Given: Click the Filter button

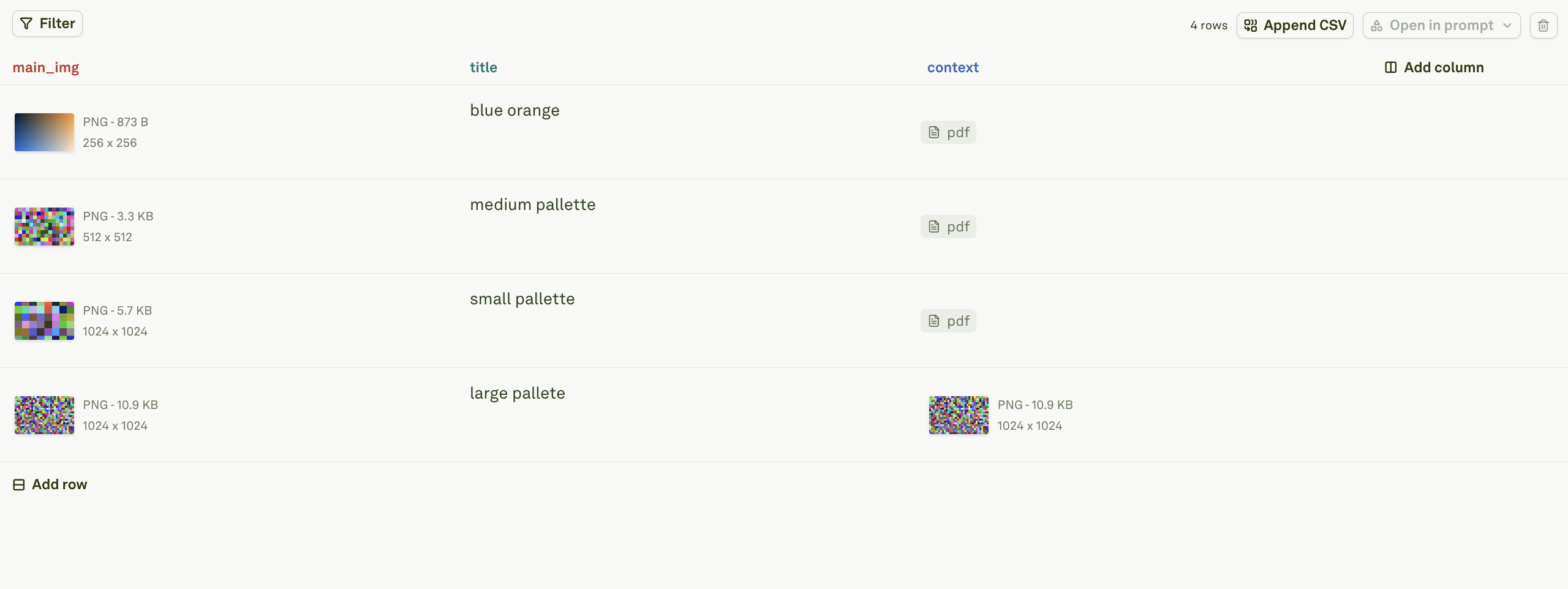Looking at the screenshot, I should (x=47, y=23).
